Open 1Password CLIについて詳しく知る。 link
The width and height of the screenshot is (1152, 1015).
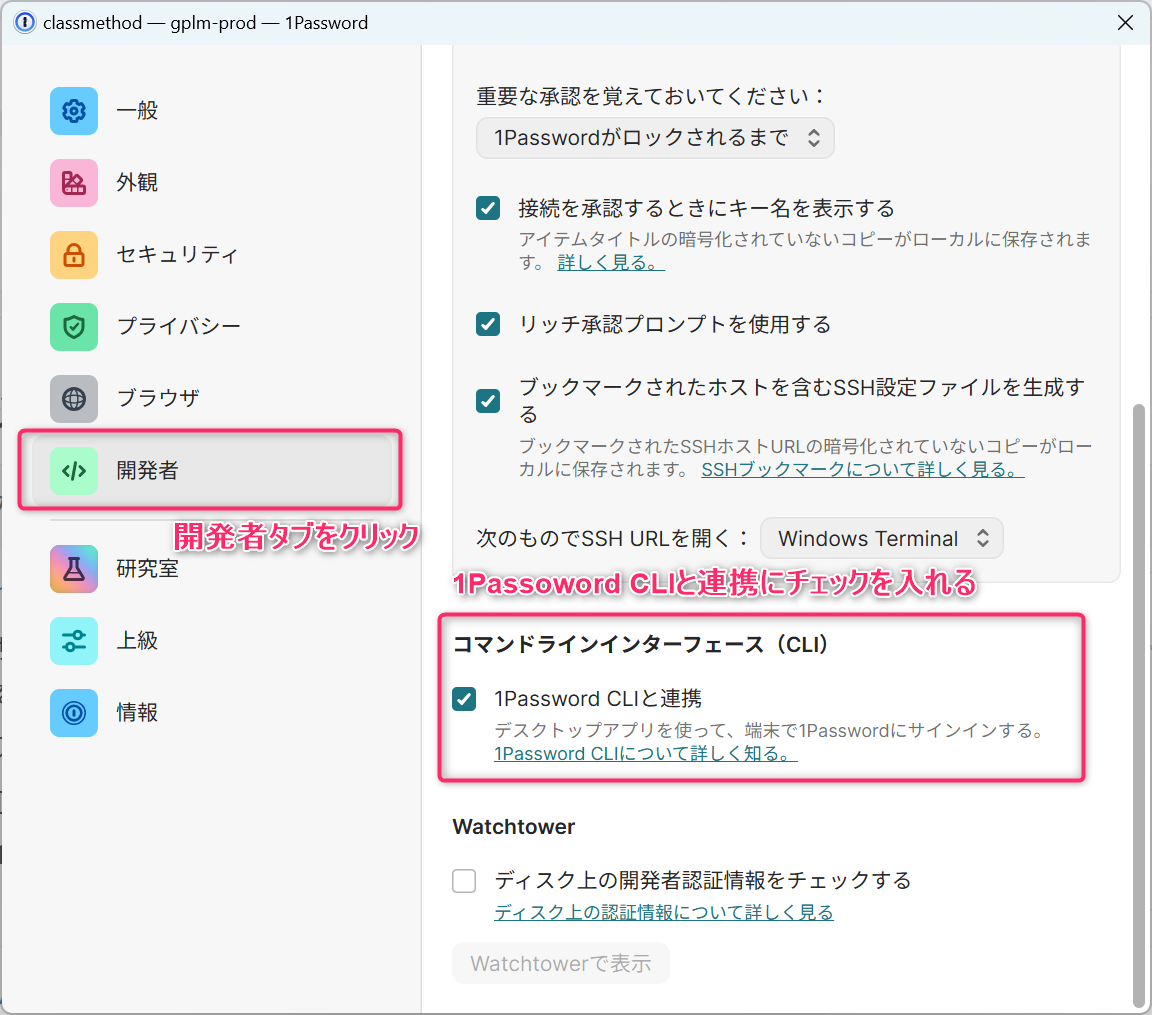[646, 754]
